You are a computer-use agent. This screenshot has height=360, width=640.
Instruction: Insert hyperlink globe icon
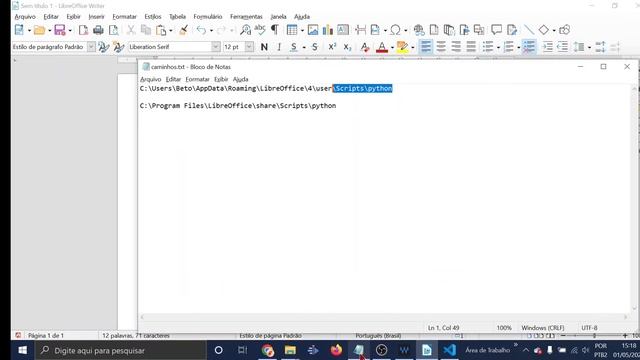[419, 30]
